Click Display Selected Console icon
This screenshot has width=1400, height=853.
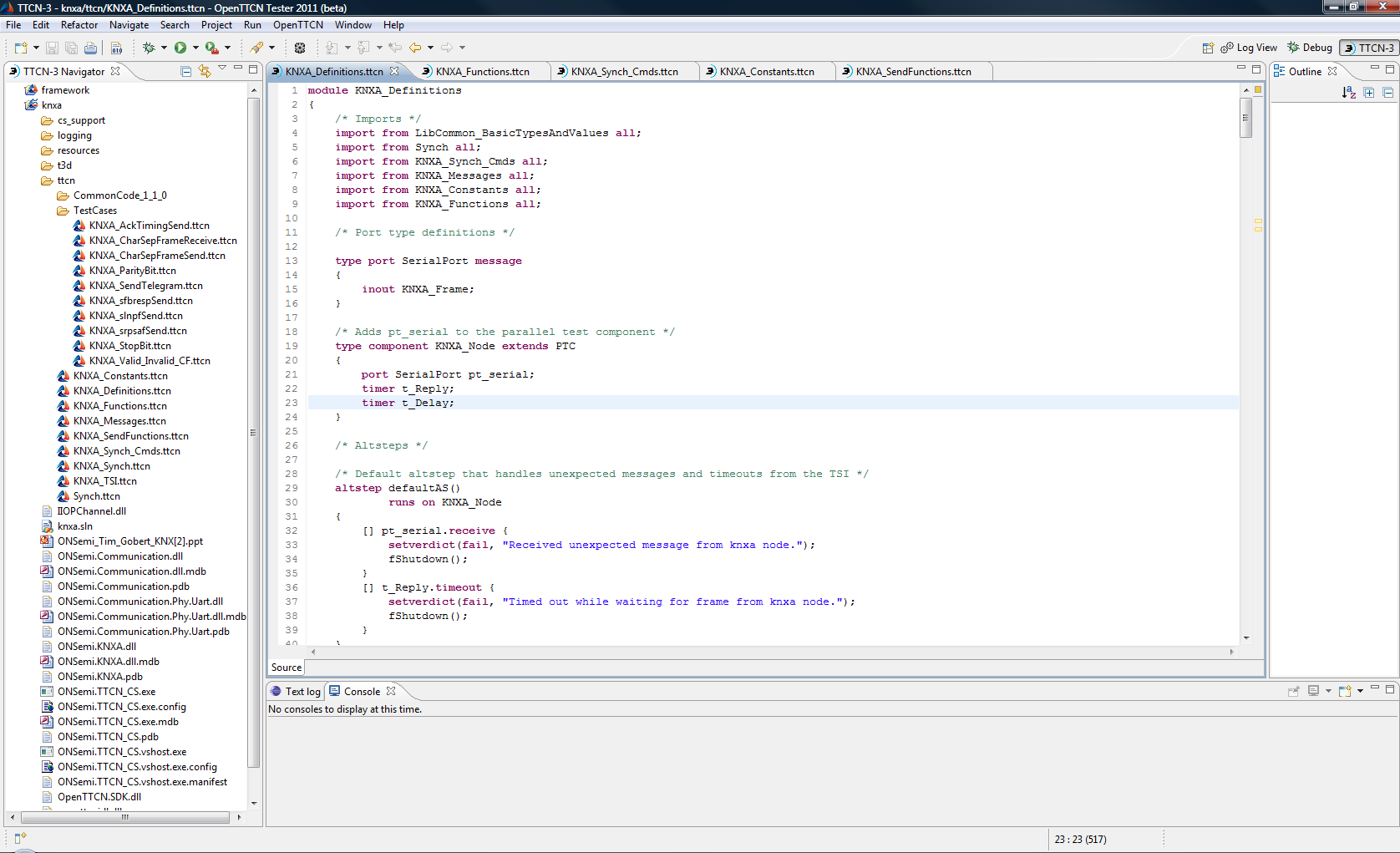point(1313,691)
